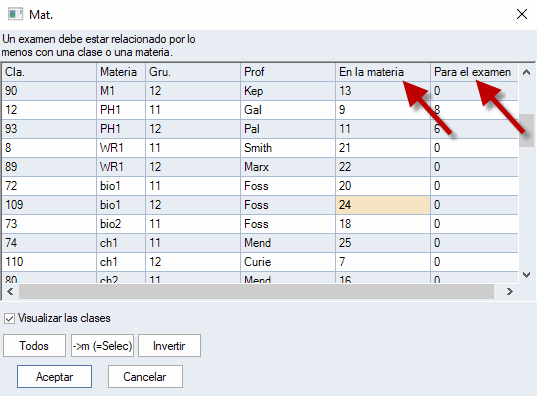The image size is (537, 396).
Task: Select the value 25 in class 74 row
Action: (x=383, y=243)
